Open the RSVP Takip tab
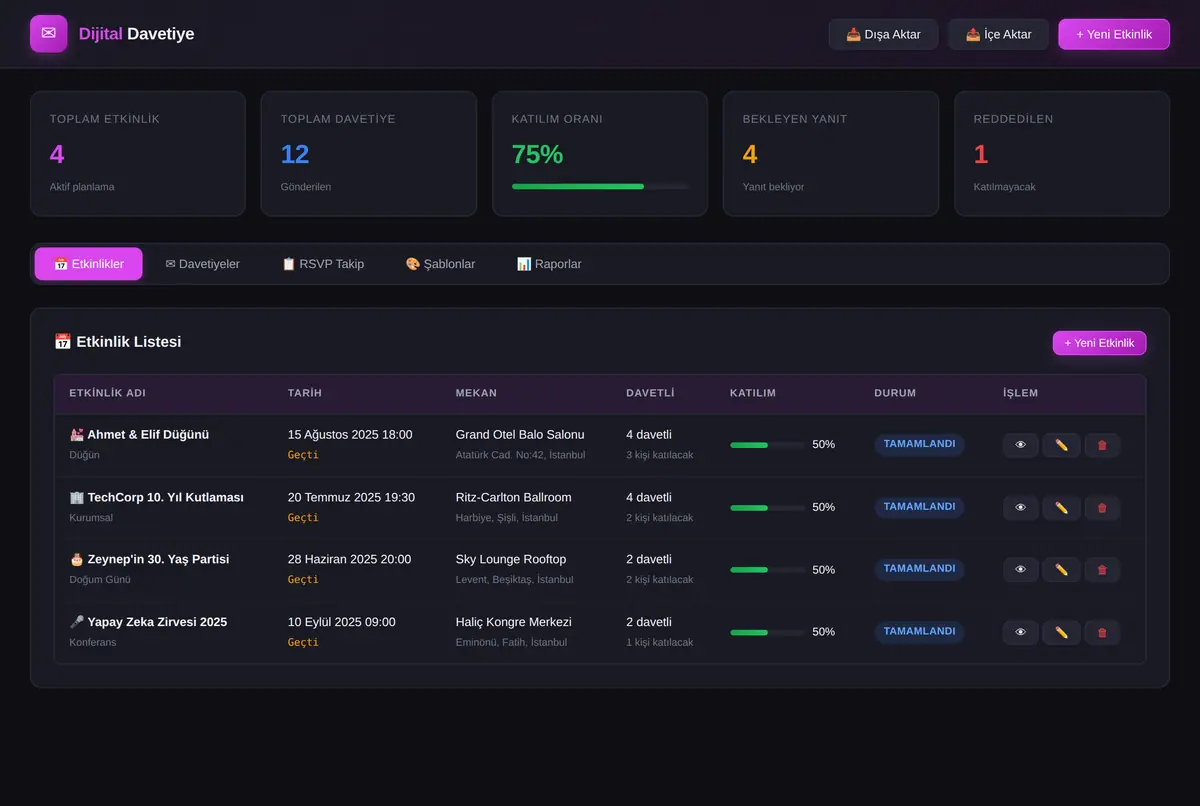Image resolution: width=1200 pixels, height=806 pixels. (x=323, y=264)
